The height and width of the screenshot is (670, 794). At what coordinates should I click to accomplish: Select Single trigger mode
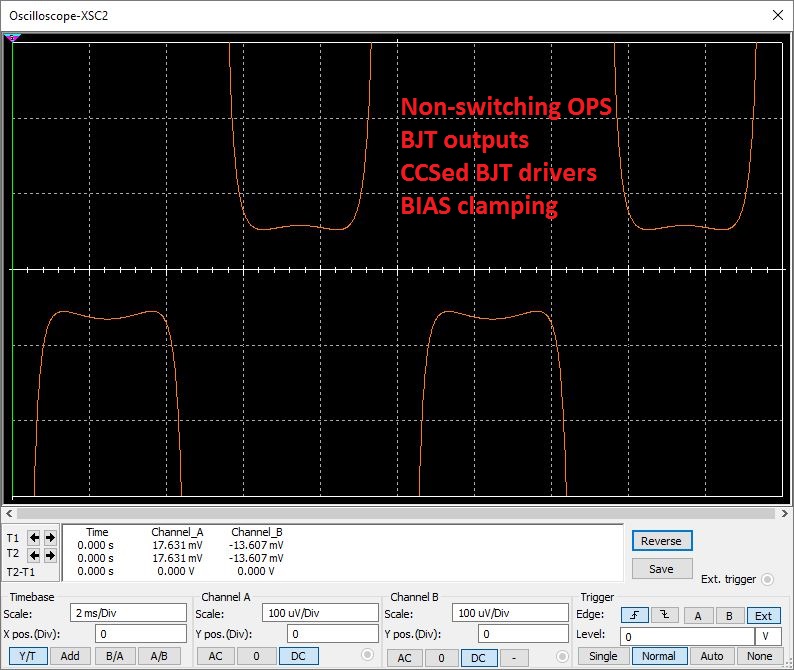603,656
